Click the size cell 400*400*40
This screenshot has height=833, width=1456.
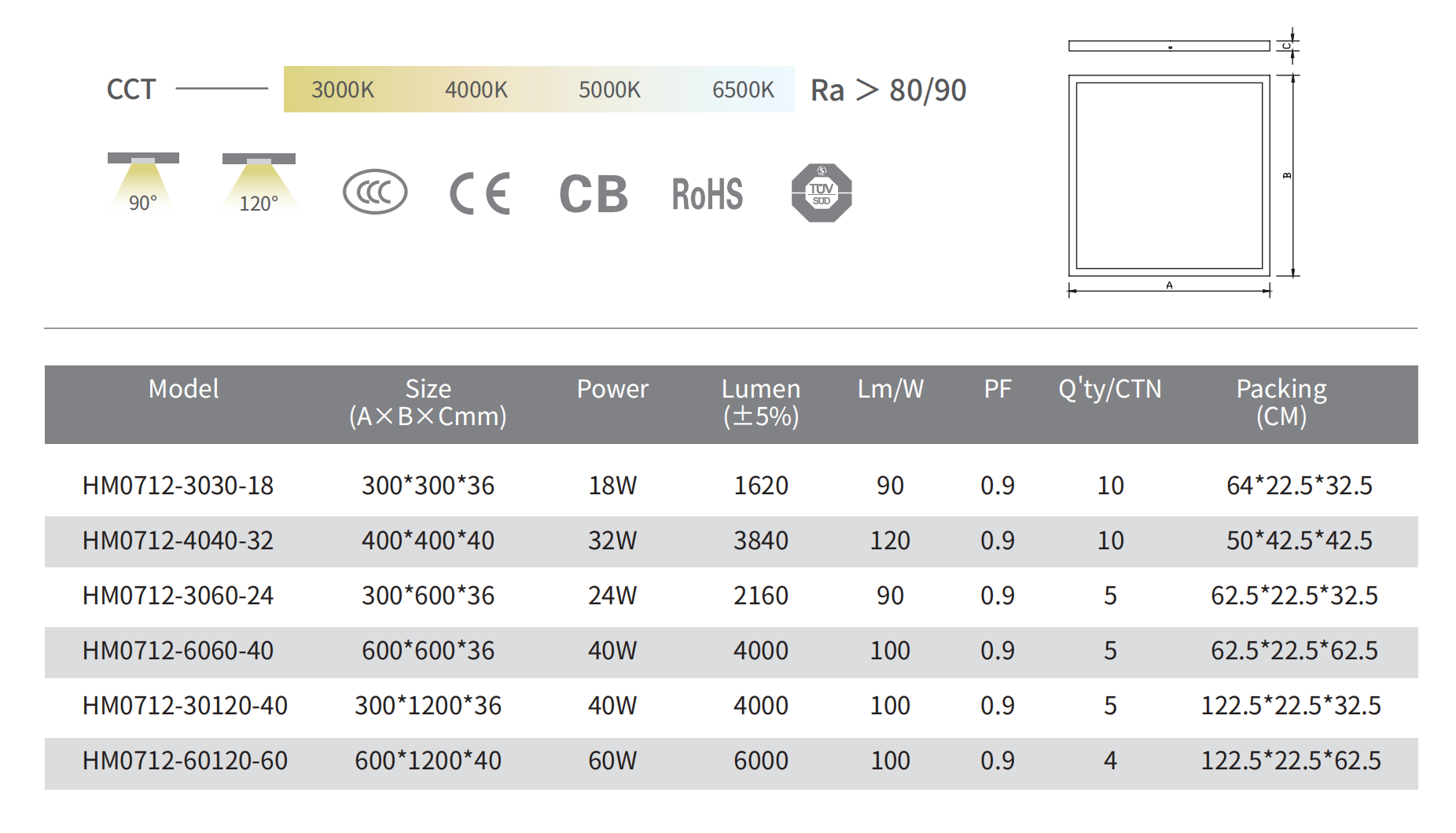click(x=428, y=541)
